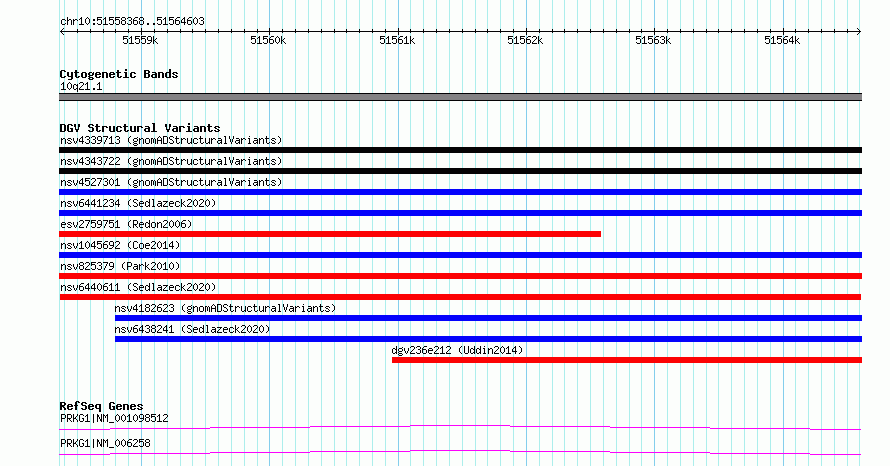Click the chr10:51558368..51564603 coordinate label
Viewport: 890px width, 466px height.
[x=132, y=22]
